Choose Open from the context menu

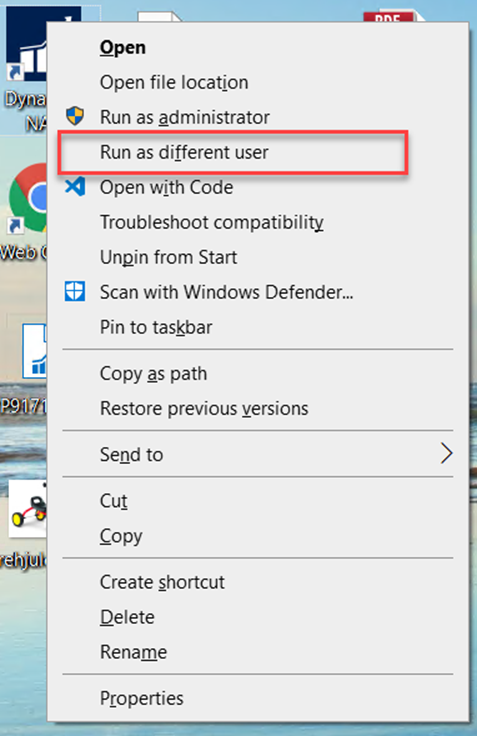[123, 47]
